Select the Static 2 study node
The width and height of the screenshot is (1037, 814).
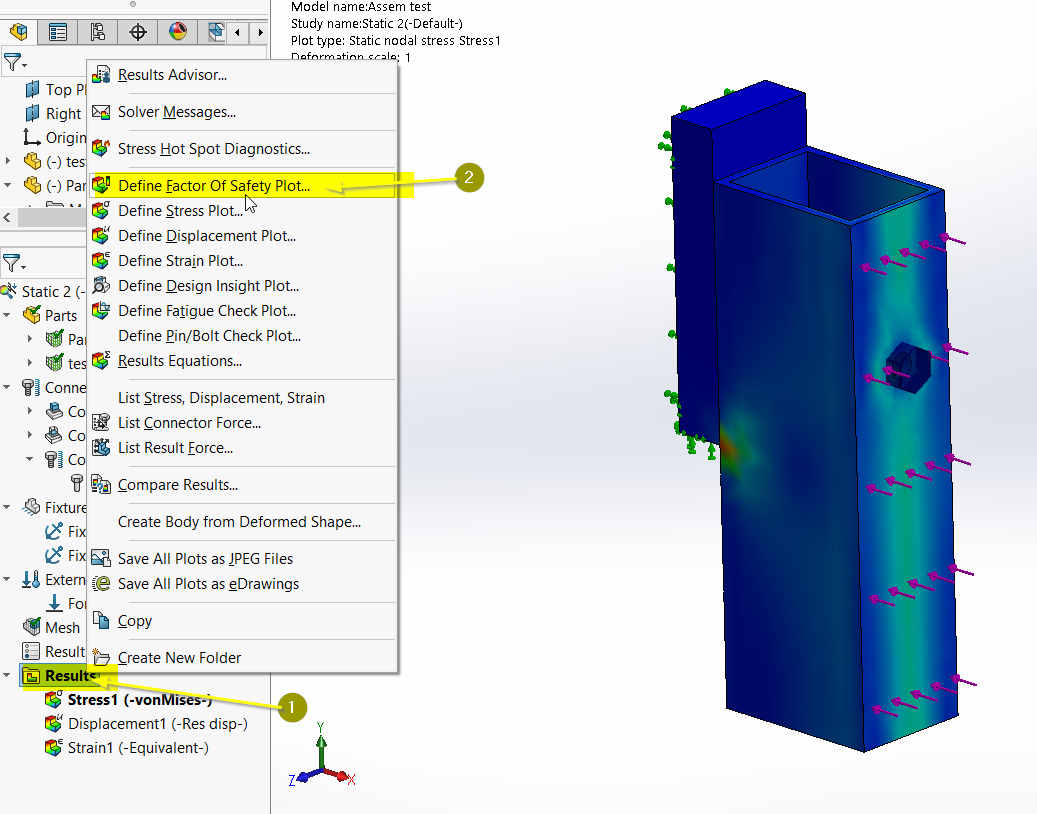point(44,292)
